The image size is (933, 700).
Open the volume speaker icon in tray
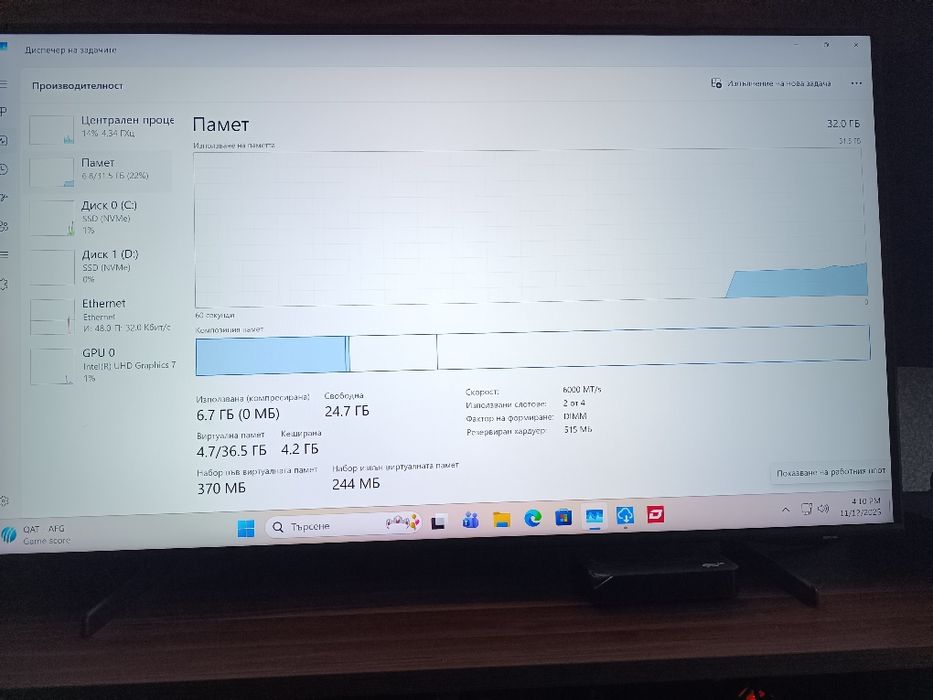tap(824, 508)
